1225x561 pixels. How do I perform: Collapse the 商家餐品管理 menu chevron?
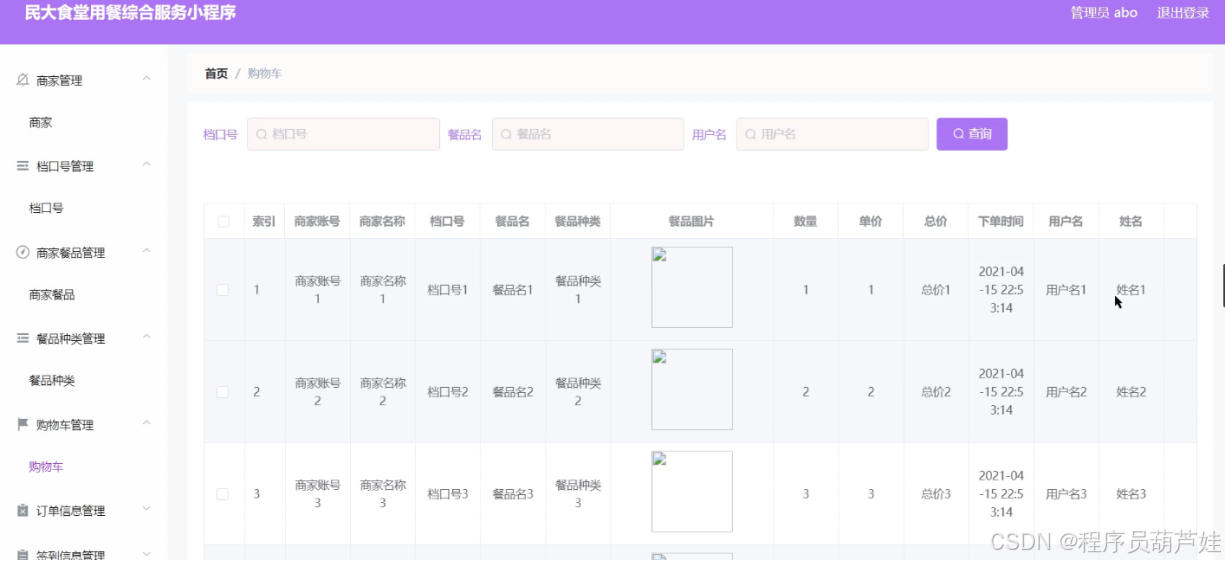pos(147,251)
